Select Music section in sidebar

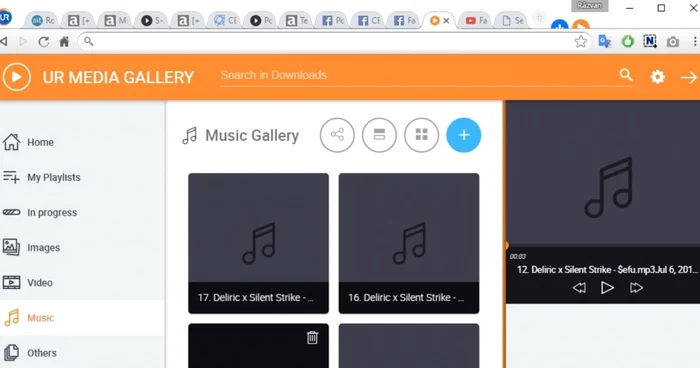click(83, 318)
